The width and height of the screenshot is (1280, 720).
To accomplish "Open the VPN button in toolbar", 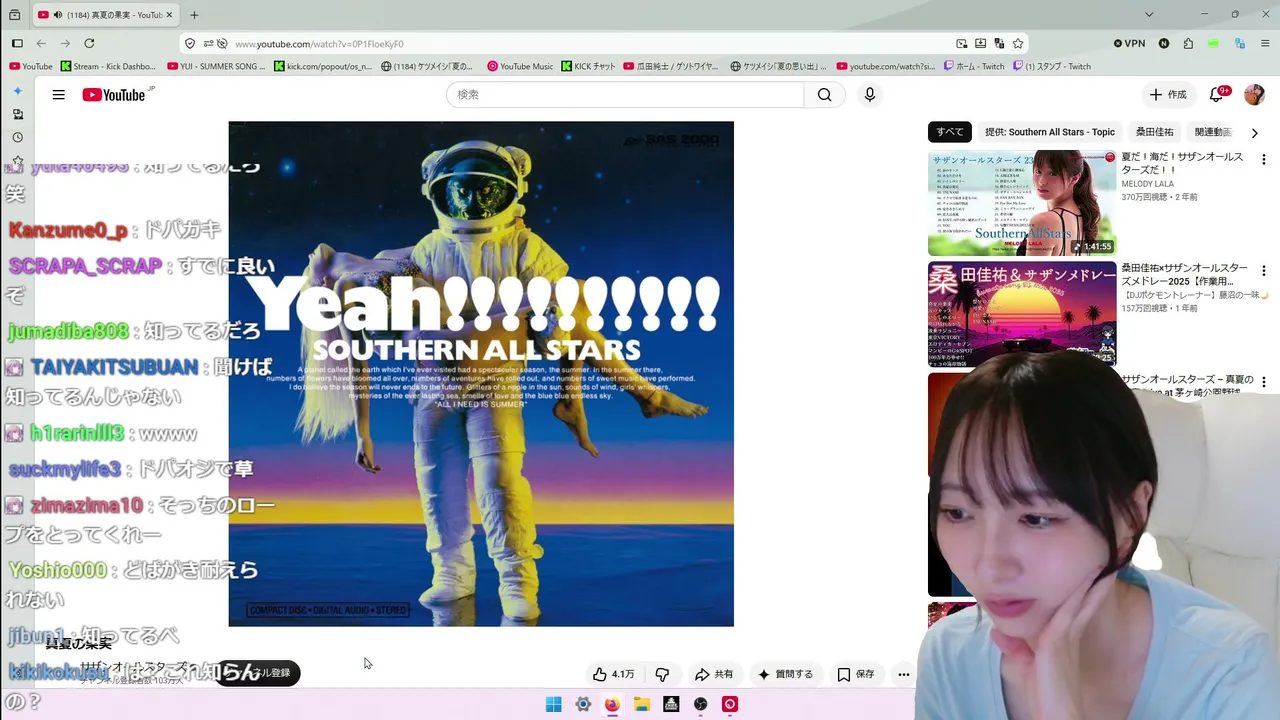I will (x=1130, y=43).
